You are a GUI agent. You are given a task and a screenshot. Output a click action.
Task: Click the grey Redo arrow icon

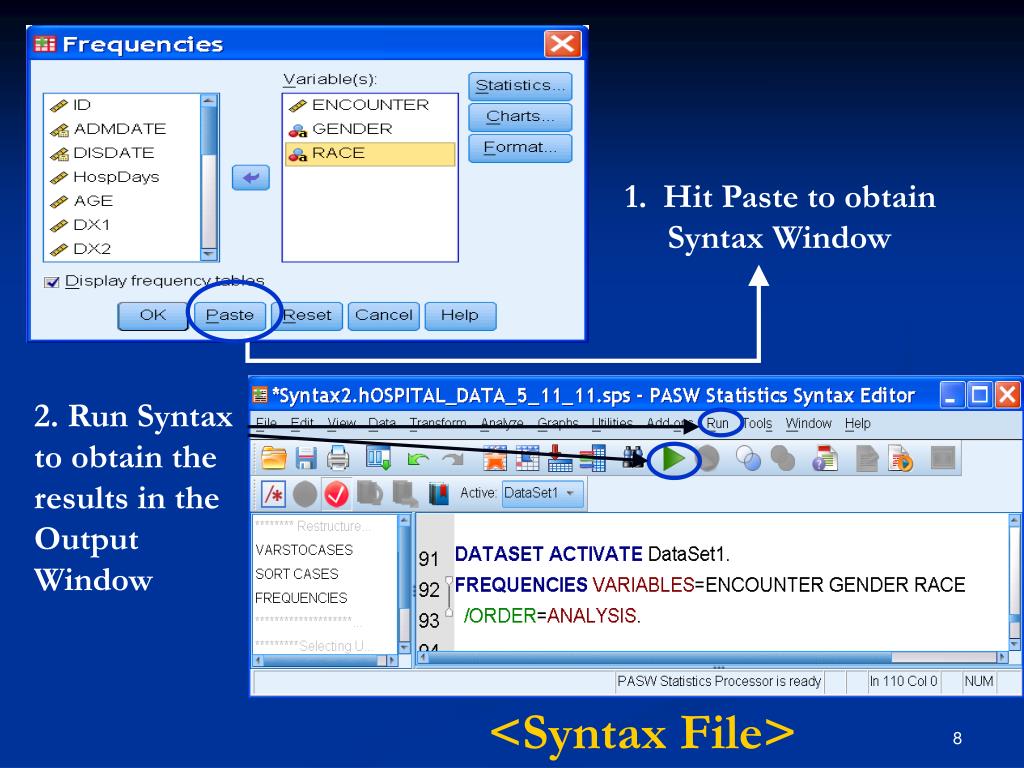tap(453, 459)
